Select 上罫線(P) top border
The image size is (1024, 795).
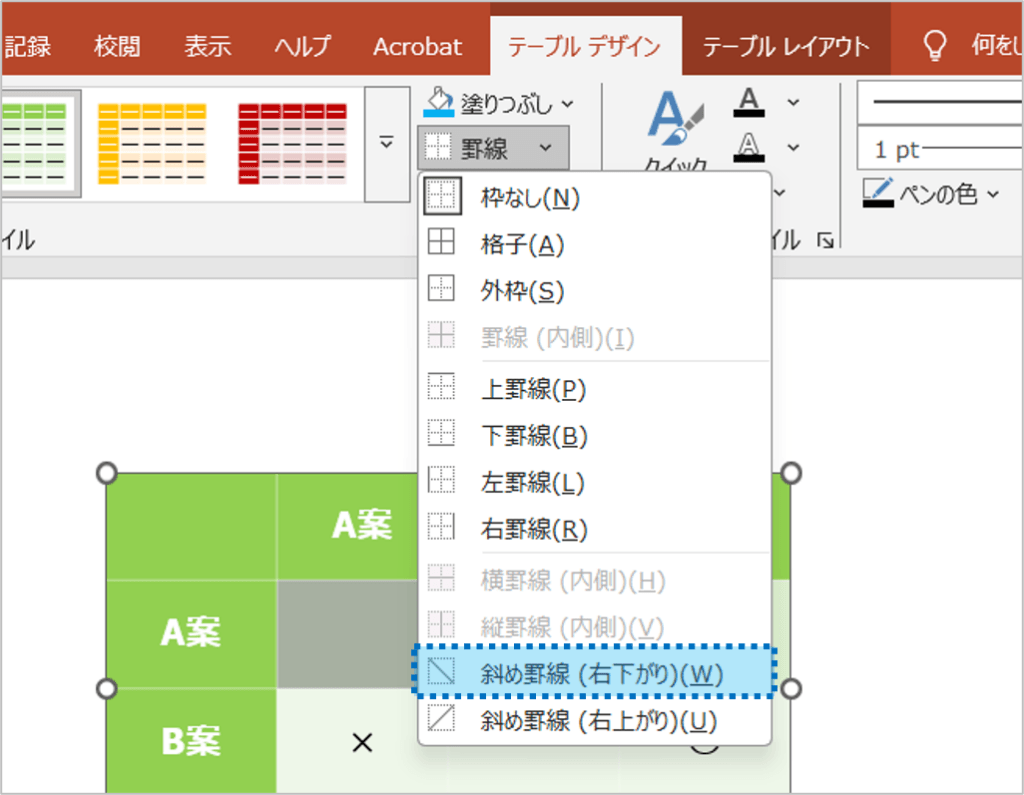tap(595, 389)
